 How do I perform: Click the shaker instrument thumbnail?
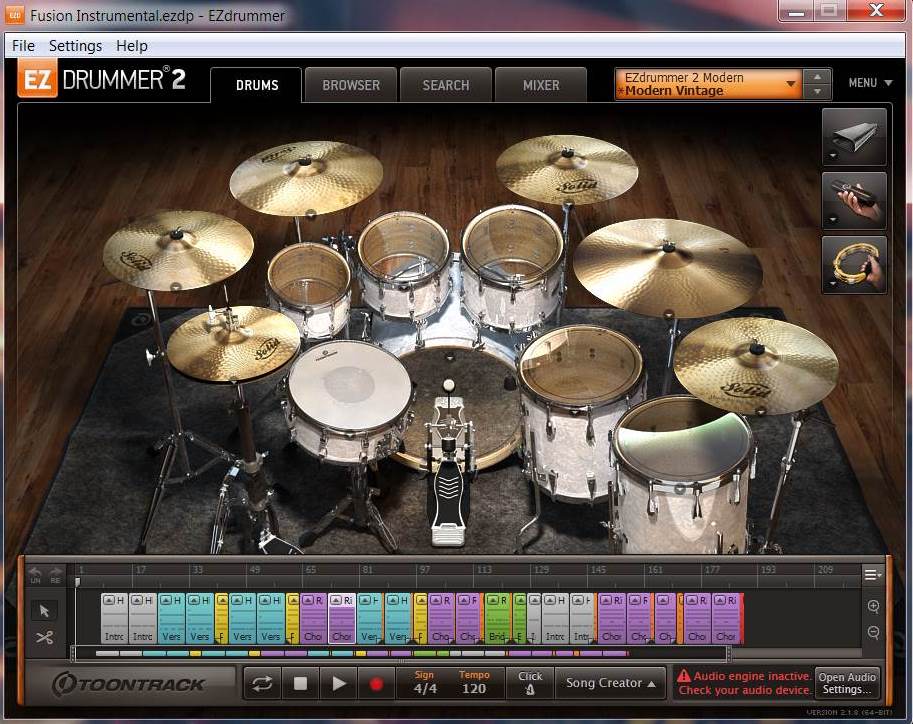tap(854, 201)
